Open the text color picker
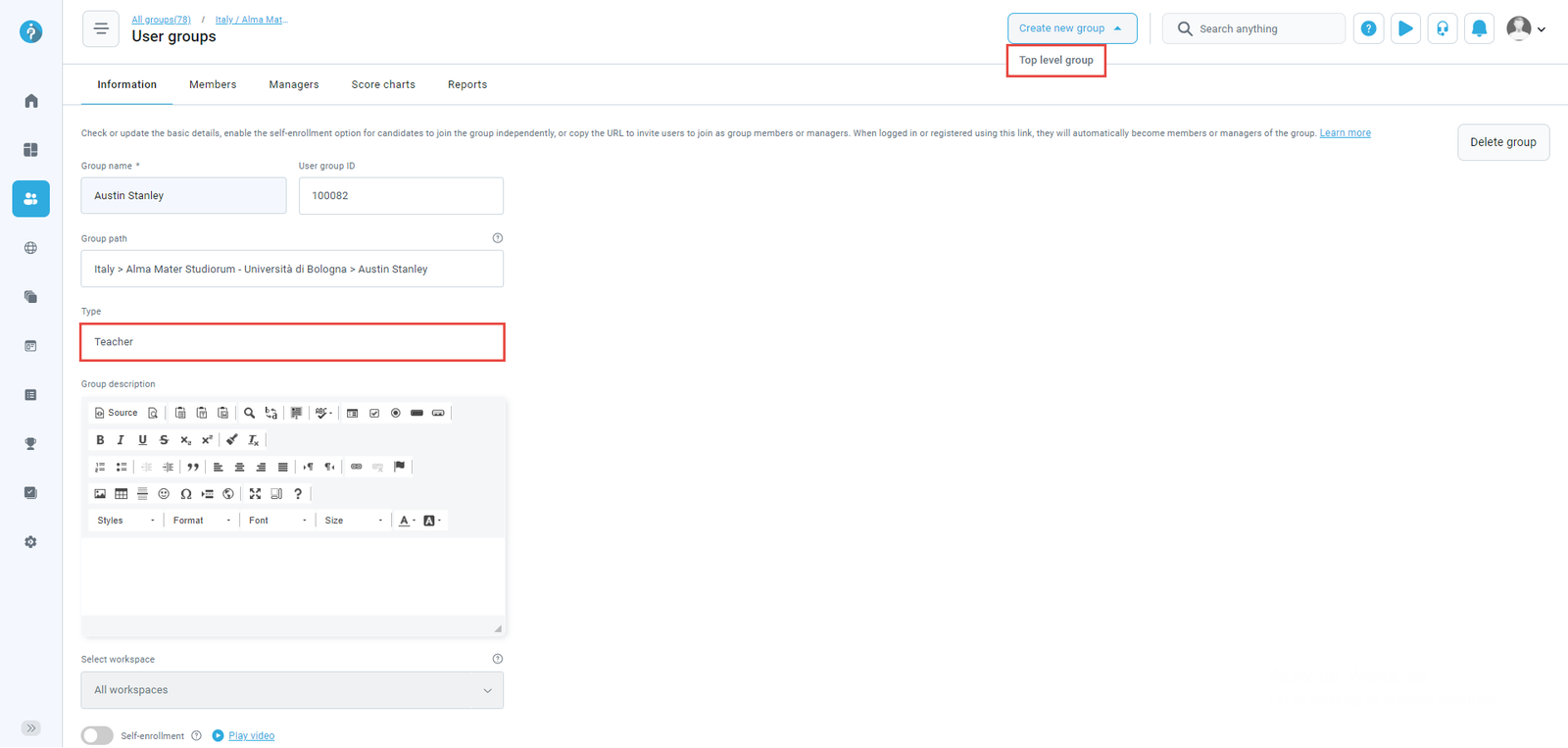Screen dimensions: 1568x748 [406, 521]
